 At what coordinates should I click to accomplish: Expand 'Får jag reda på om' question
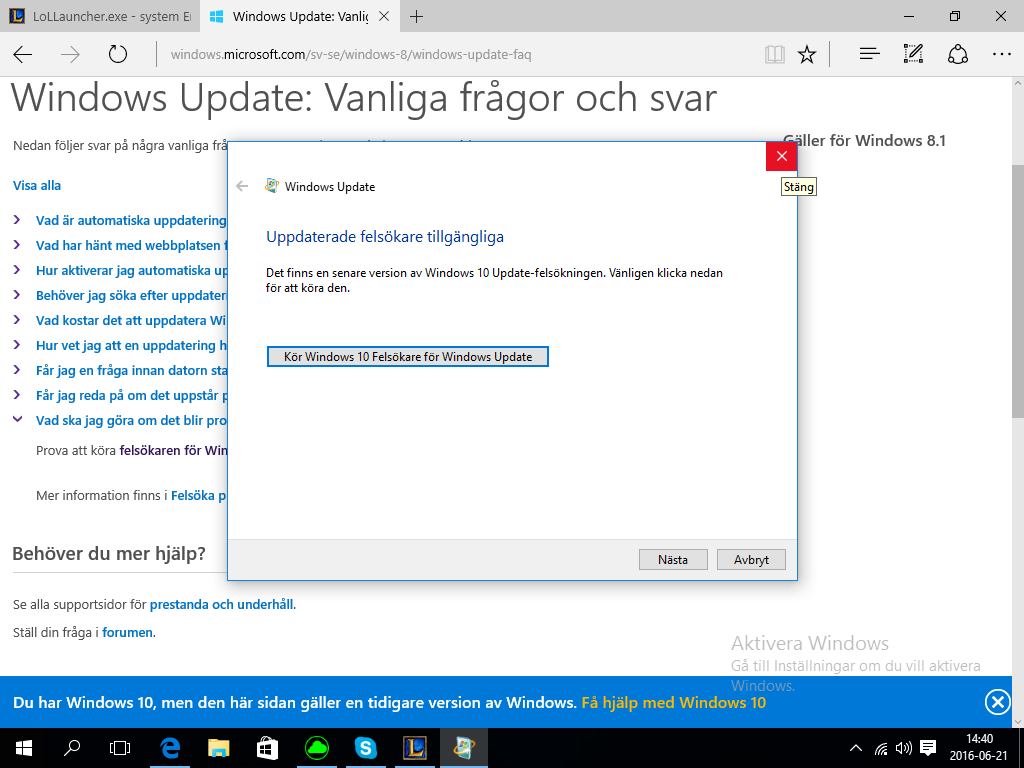point(131,395)
